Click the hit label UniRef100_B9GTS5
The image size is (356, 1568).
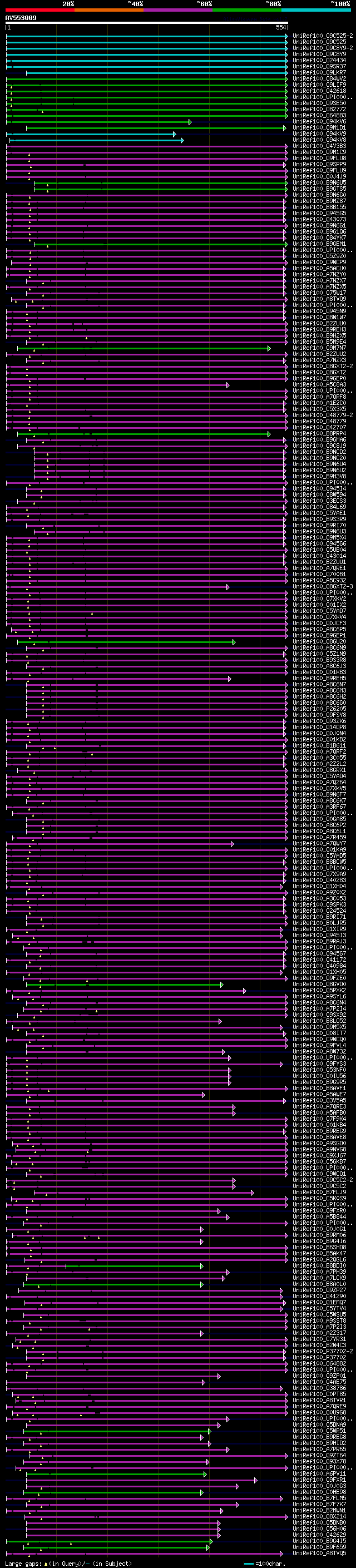click(x=319, y=189)
